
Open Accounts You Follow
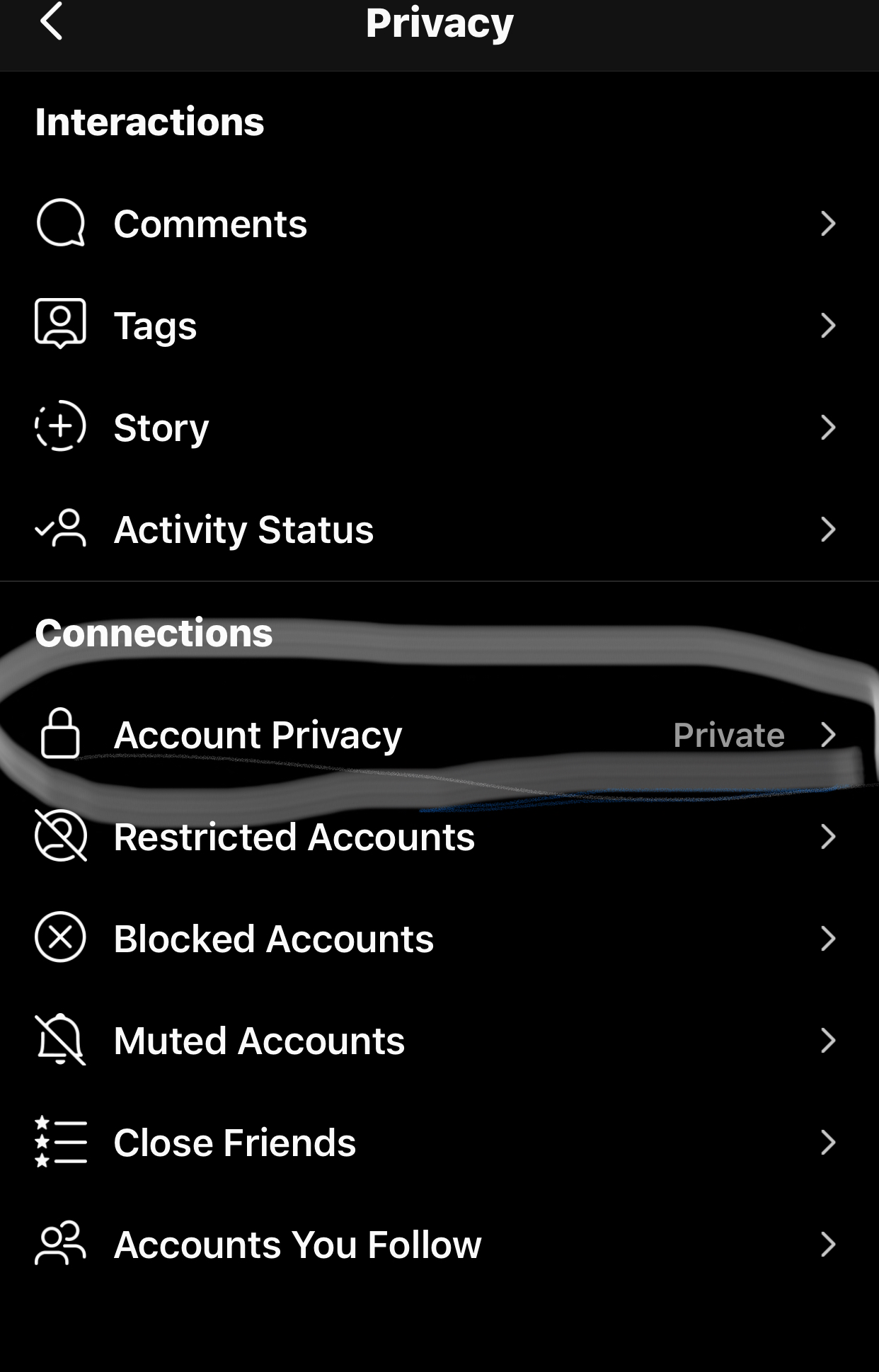pos(297,1245)
